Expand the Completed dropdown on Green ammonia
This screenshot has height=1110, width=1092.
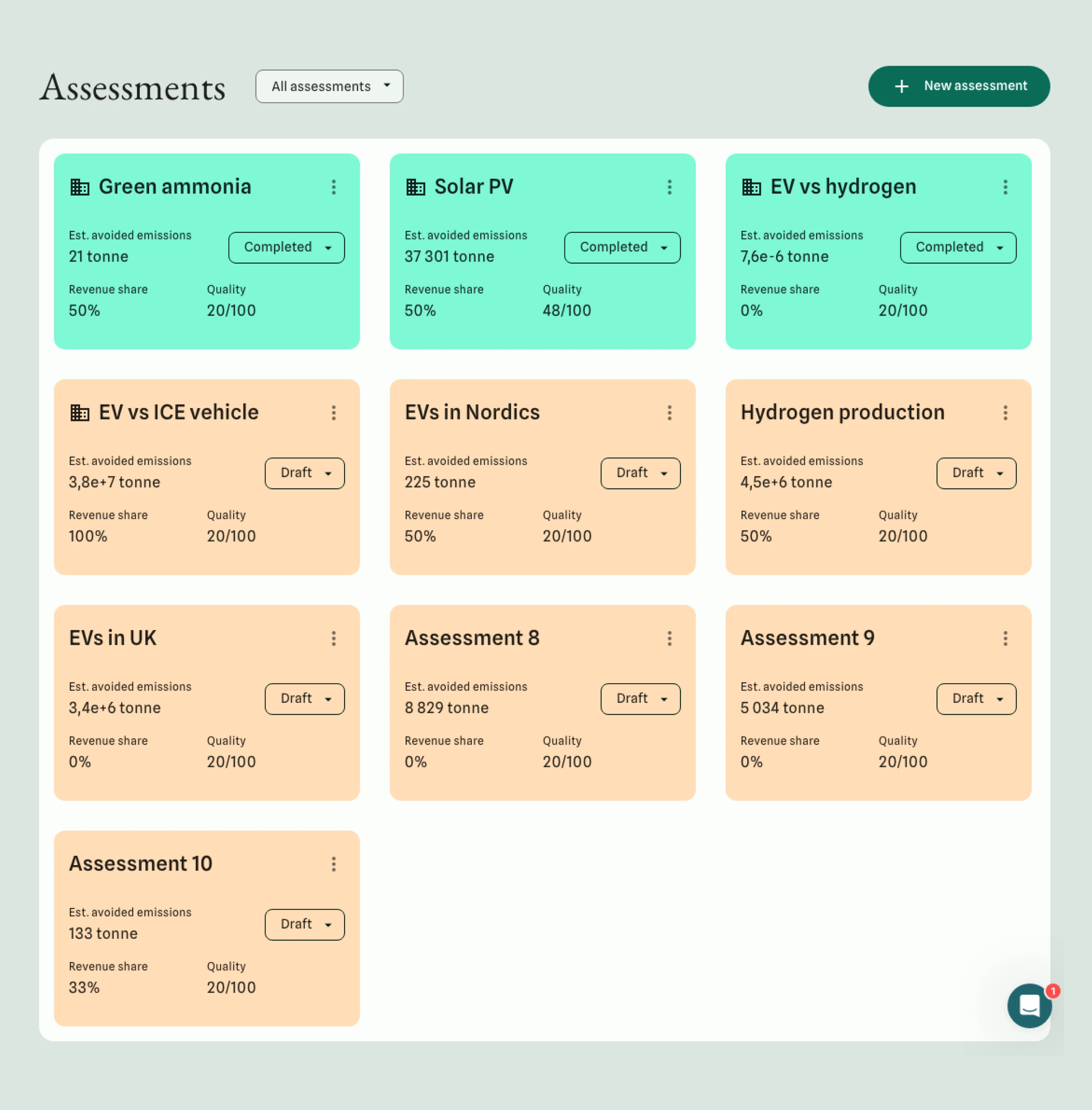(286, 247)
